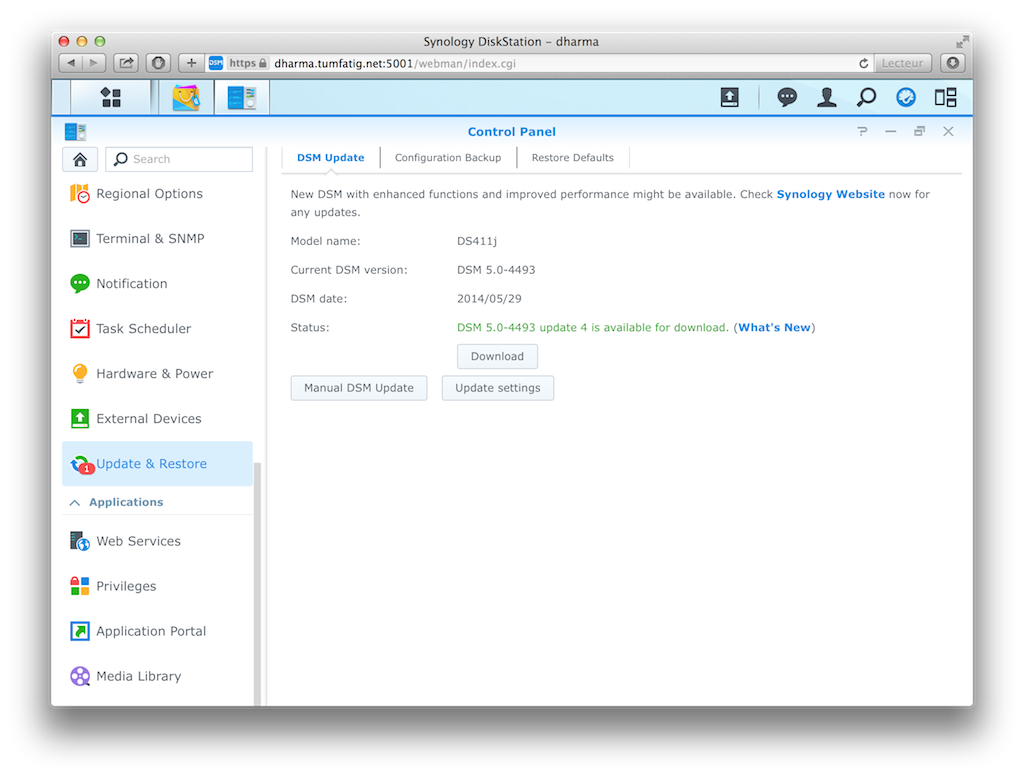Click Safari forward arrow button
Screen dimensions: 1024x777
click(x=93, y=63)
